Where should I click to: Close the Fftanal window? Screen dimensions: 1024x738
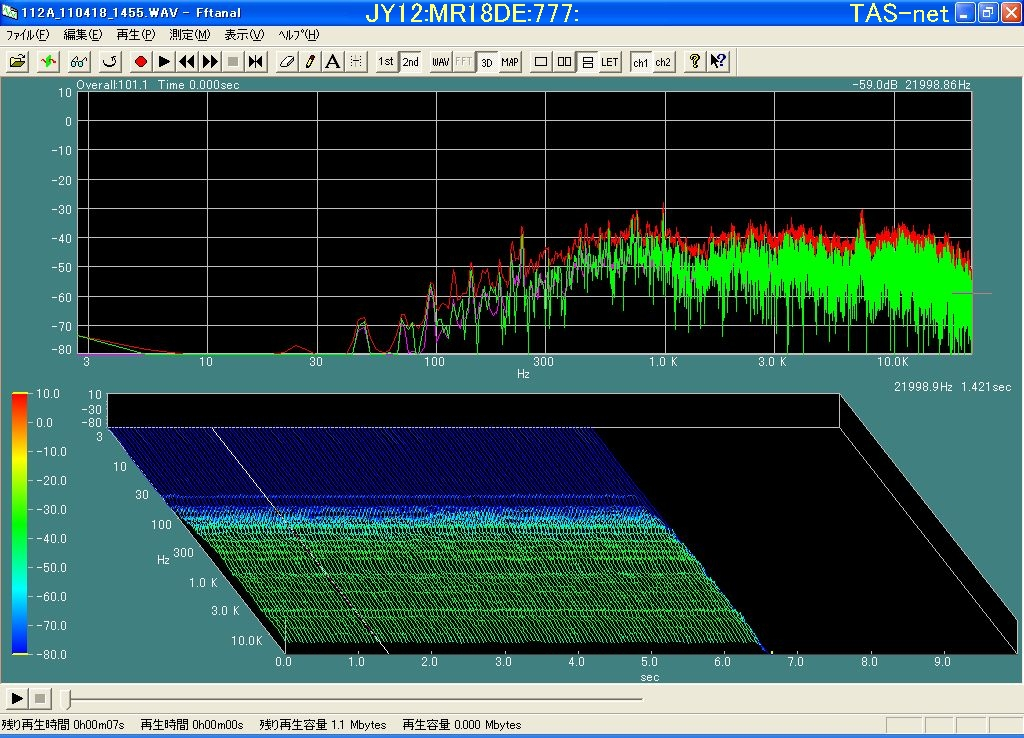pyautogui.click(x=1011, y=12)
